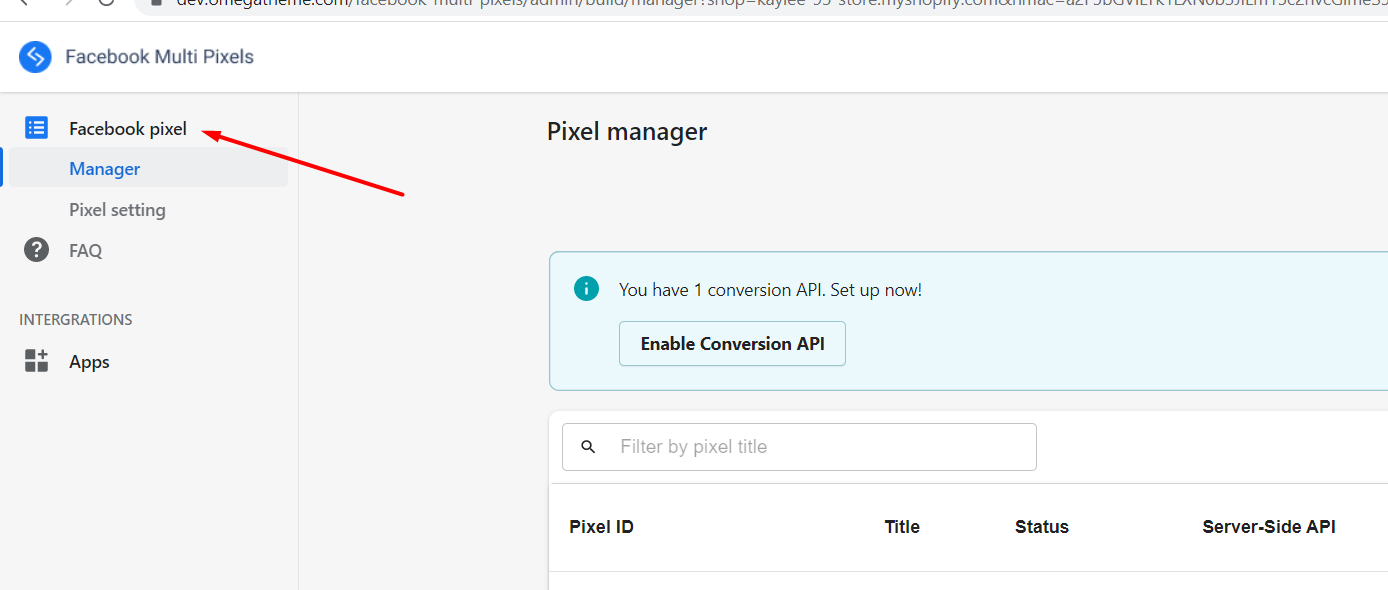This screenshot has width=1388, height=590.
Task: Open the Facebook pixel menu label
Action: [128, 129]
